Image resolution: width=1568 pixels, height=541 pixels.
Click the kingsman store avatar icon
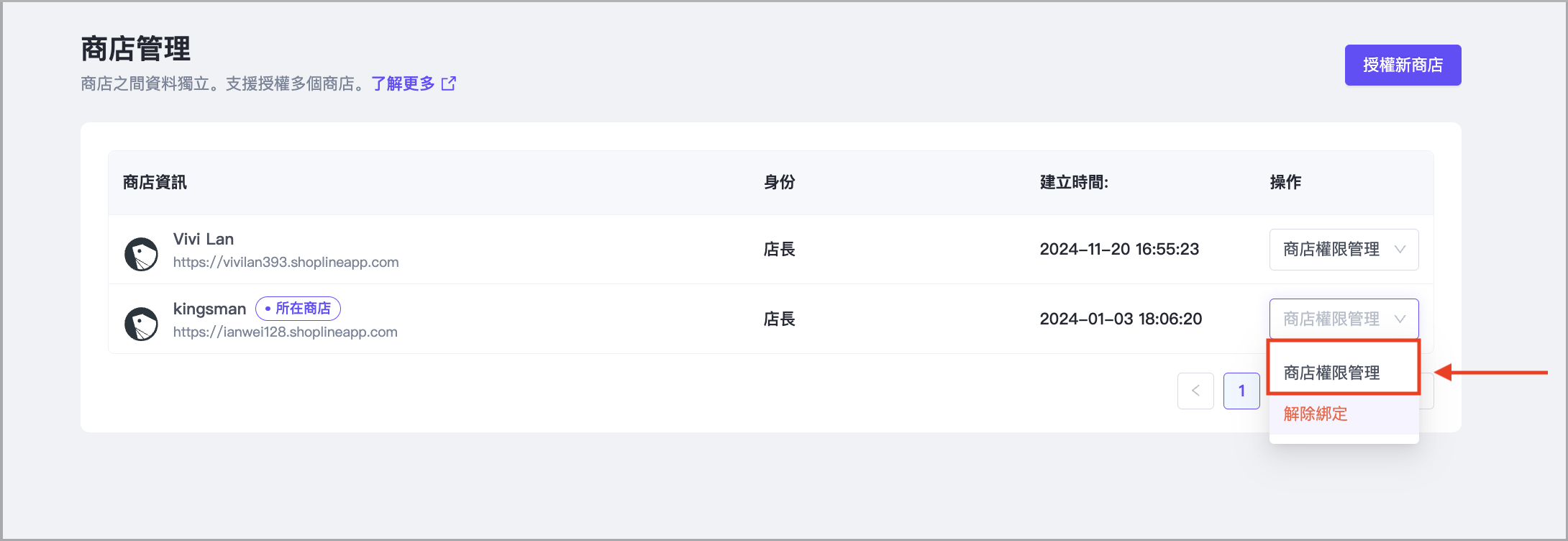point(141,324)
